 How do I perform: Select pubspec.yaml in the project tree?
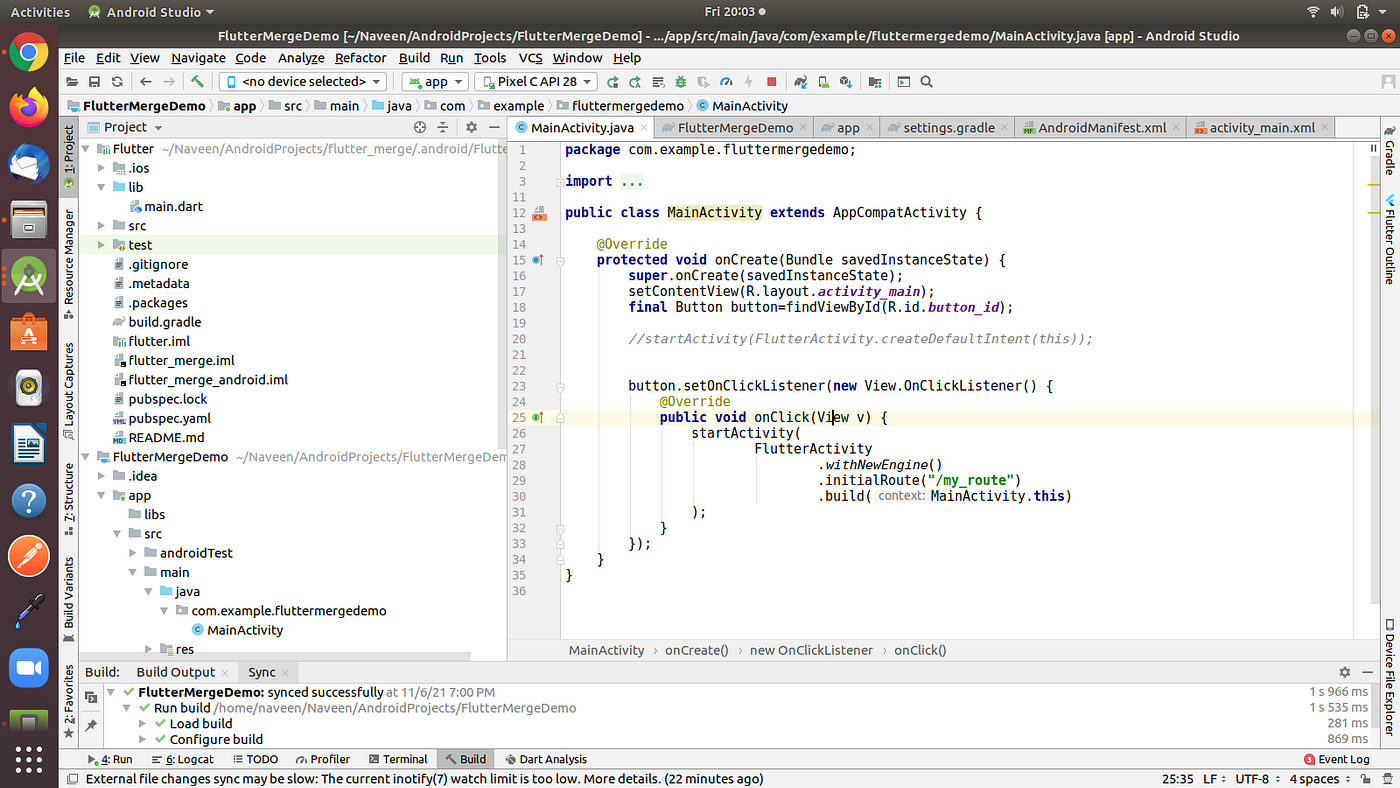tap(169, 418)
